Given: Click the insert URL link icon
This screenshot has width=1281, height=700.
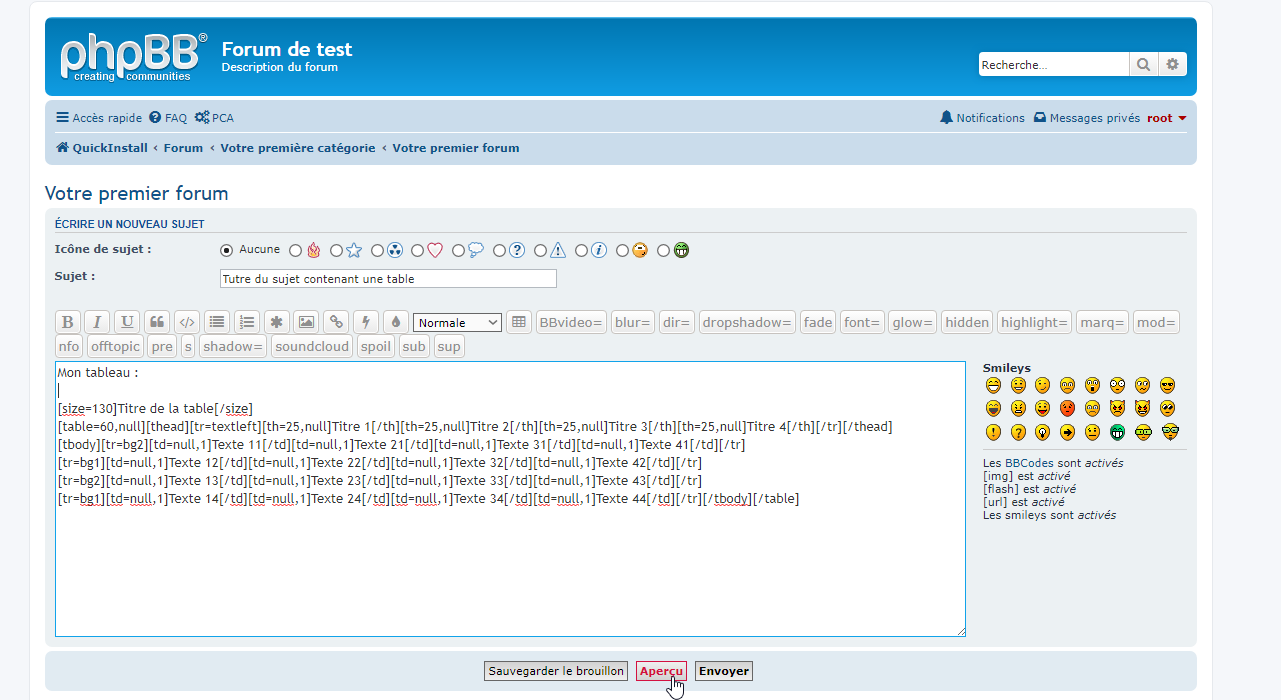Looking at the screenshot, I should click(336, 322).
